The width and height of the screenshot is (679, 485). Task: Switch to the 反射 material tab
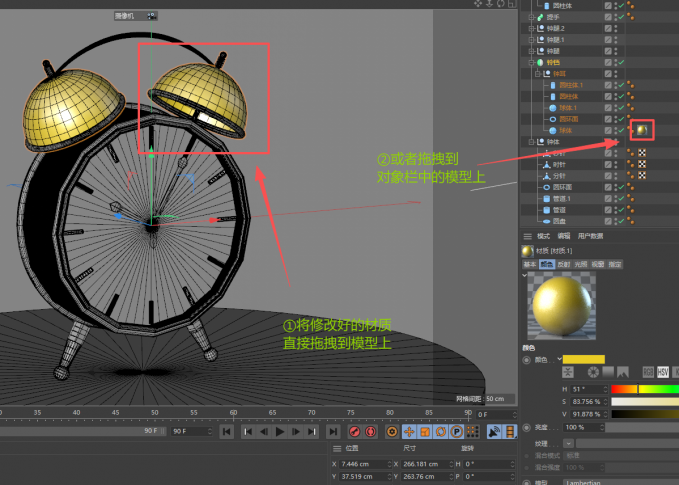click(x=564, y=264)
